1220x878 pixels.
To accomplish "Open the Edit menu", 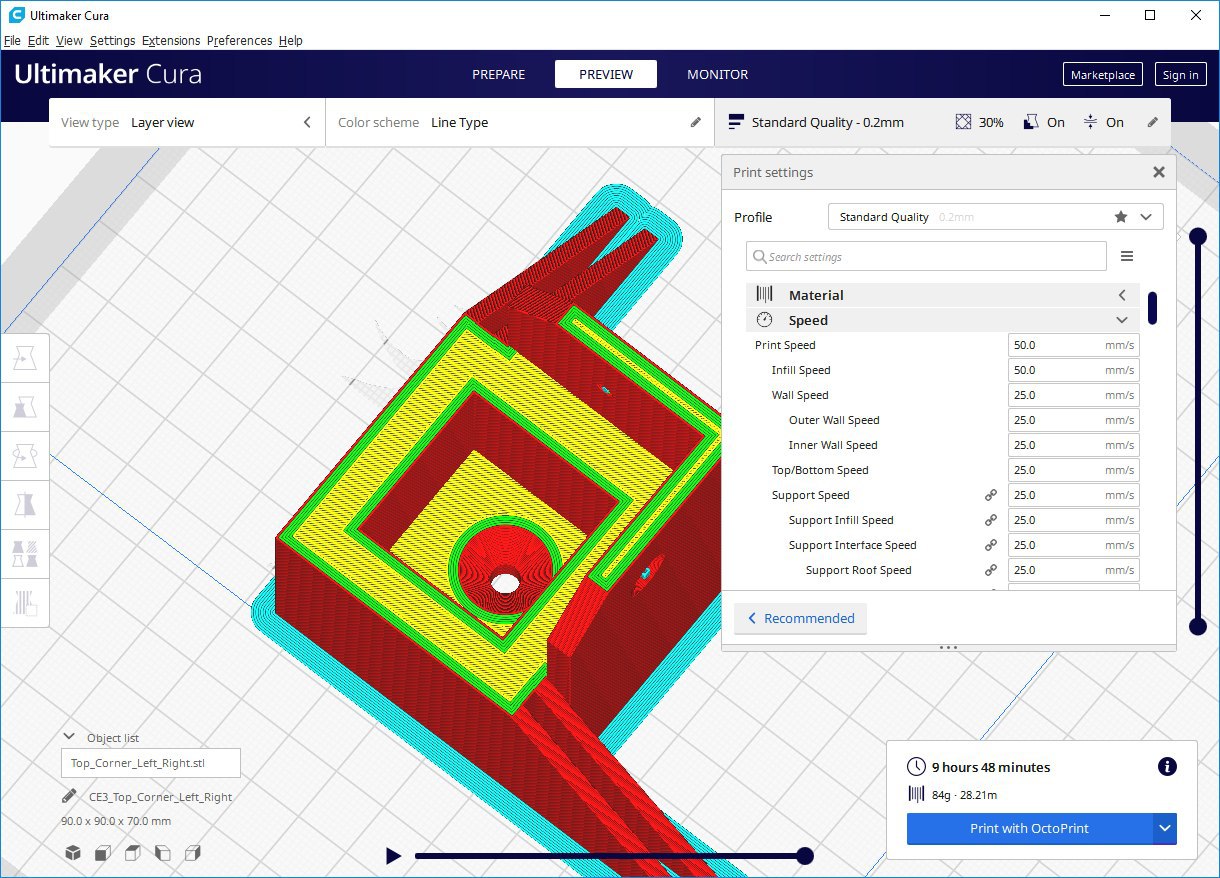I will pyautogui.click(x=38, y=41).
